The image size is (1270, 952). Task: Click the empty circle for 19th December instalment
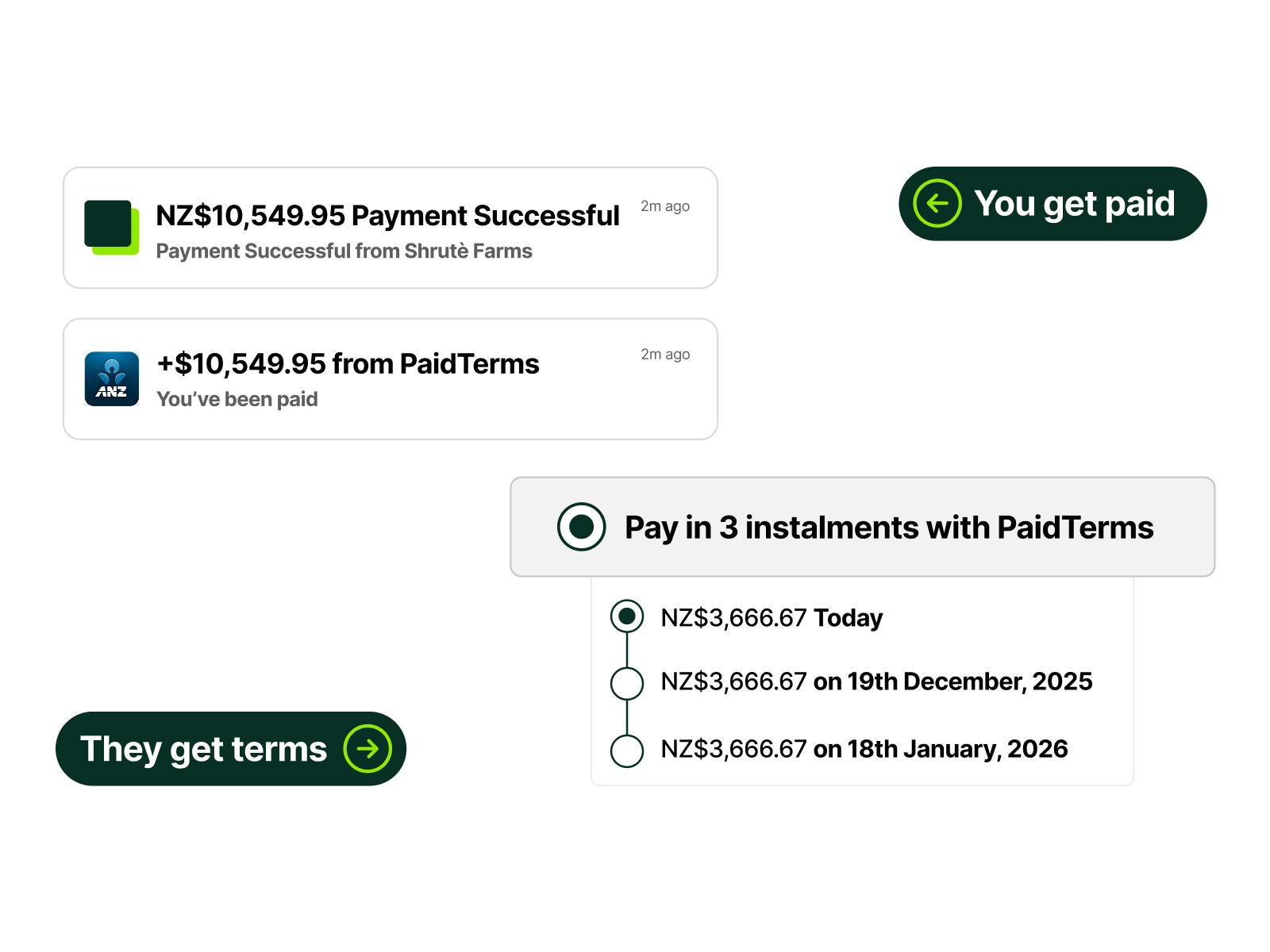(x=628, y=683)
